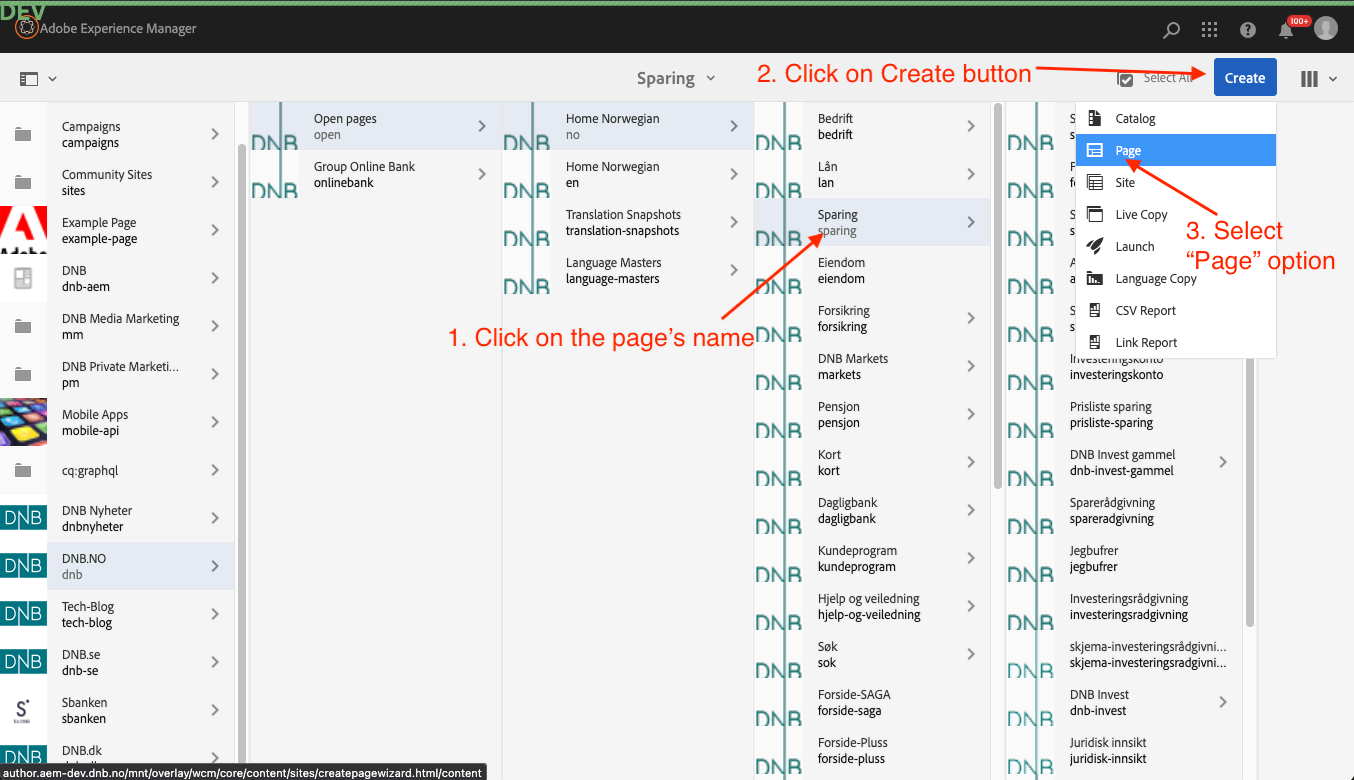Toggle the side rail panel icon

click(x=29, y=78)
